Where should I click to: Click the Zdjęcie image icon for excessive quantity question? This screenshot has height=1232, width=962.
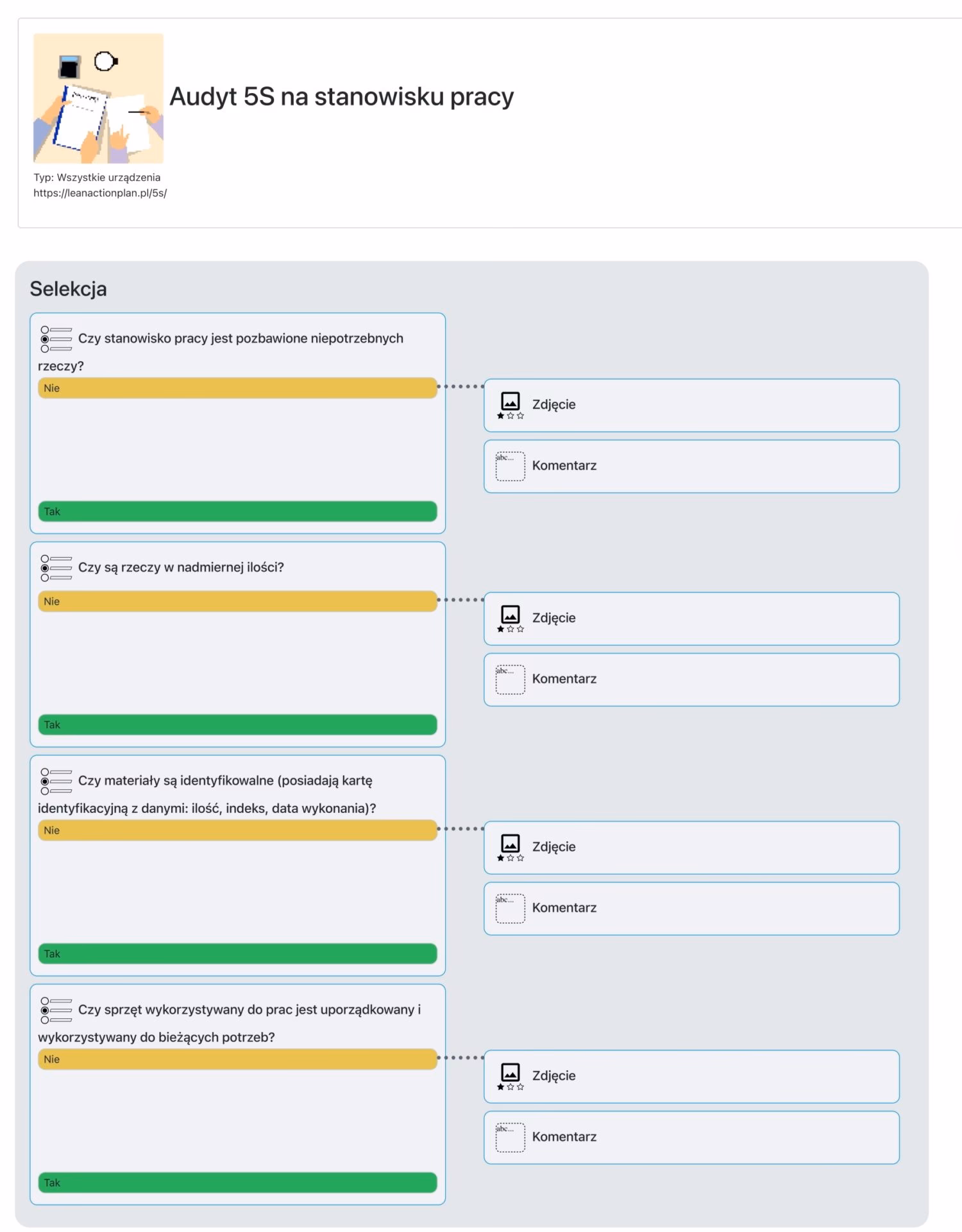tap(511, 618)
